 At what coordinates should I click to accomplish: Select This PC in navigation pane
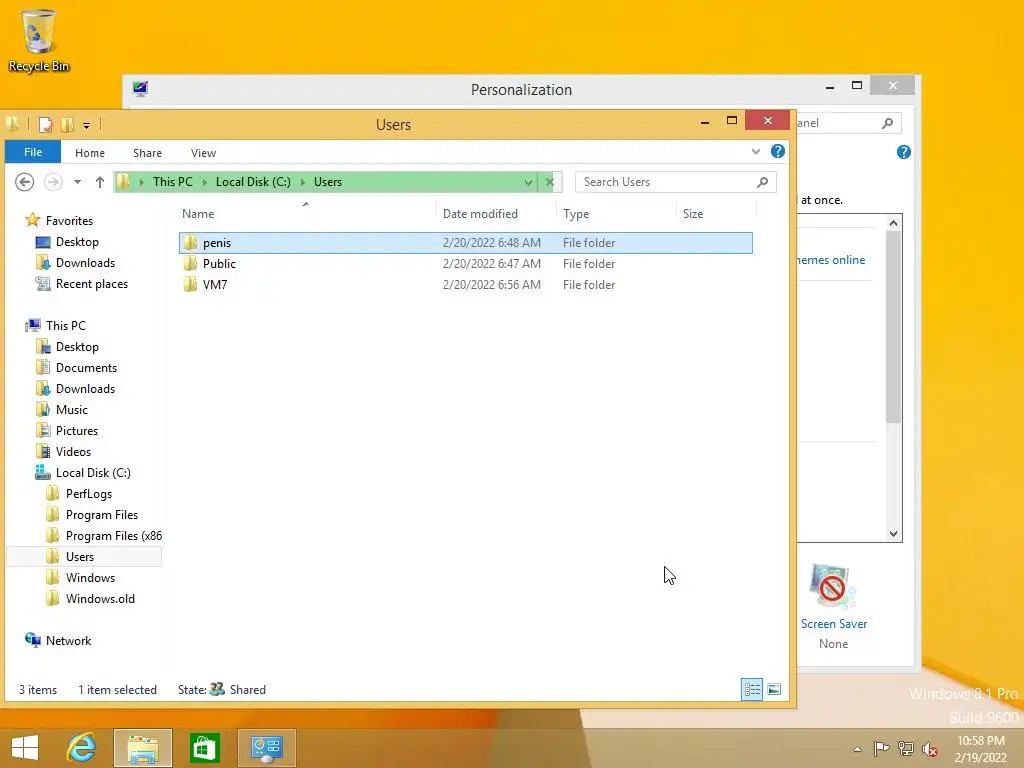pos(65,325)
